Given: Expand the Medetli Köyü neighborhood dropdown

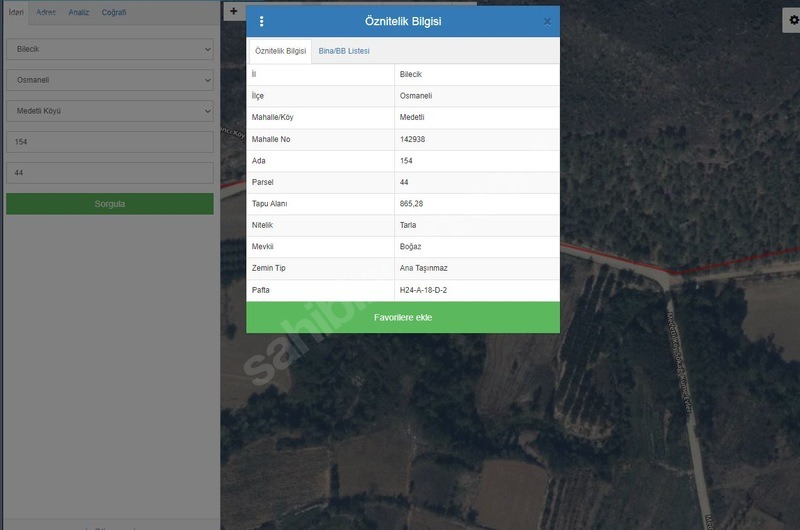Looking at the screenshot, I should (110, 111).
